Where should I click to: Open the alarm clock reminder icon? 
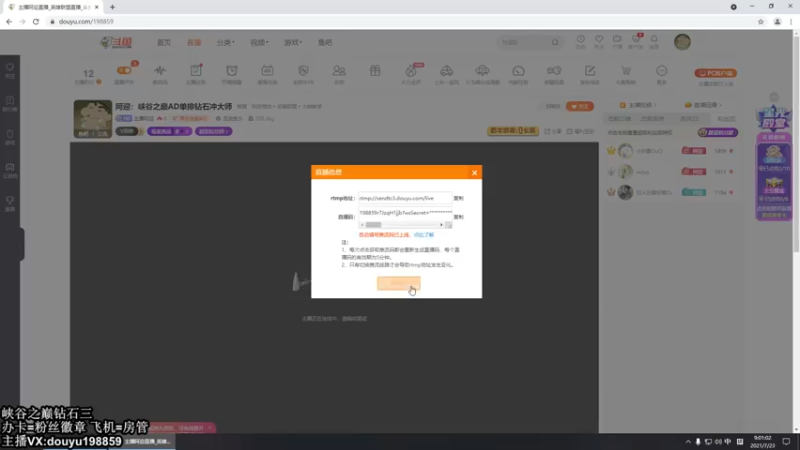pyautogui.click(x=232, y=71)
